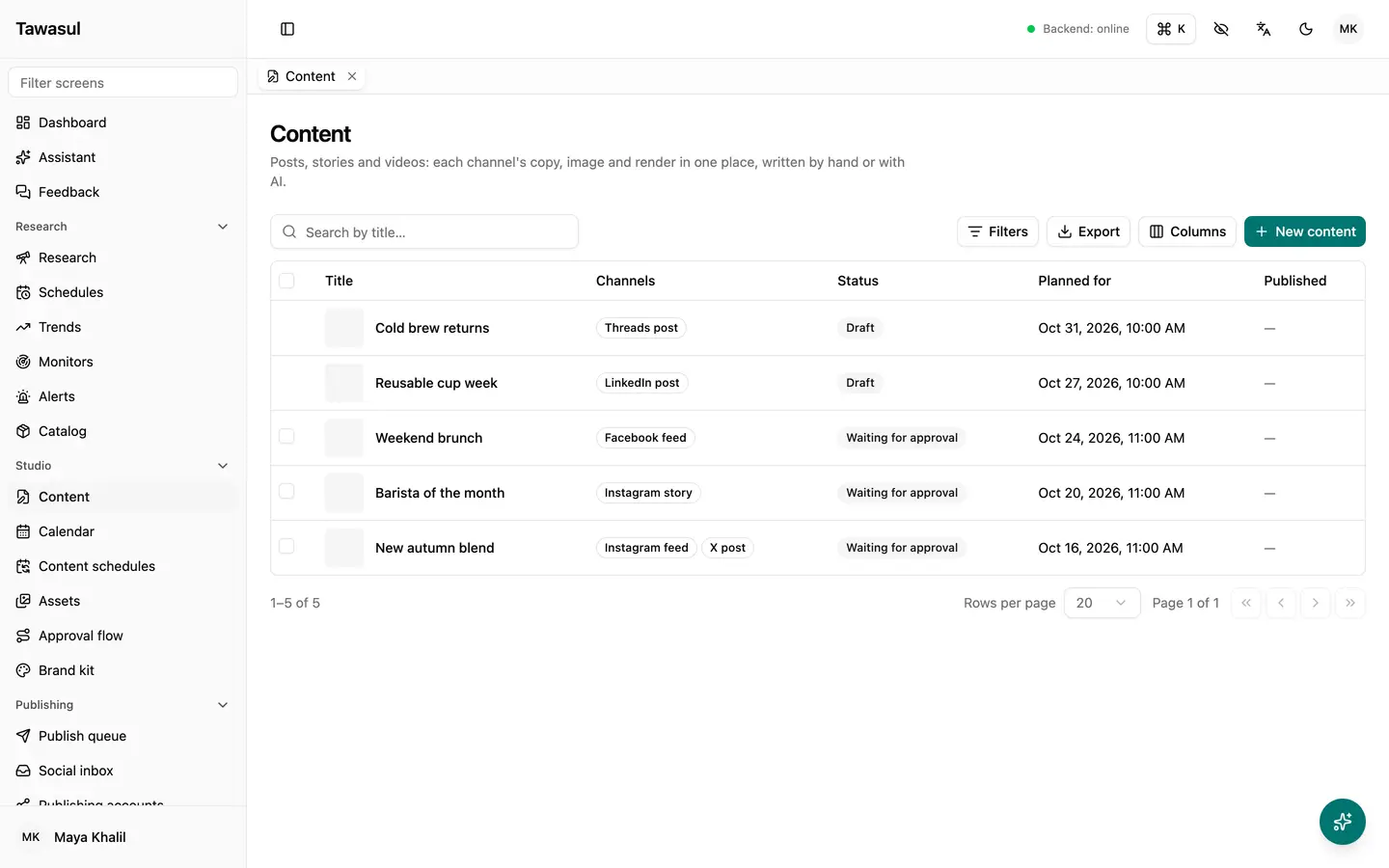Open the Research screen link
The width and height of the screenshot is (1389, 868).
click(x=123, y=258)
